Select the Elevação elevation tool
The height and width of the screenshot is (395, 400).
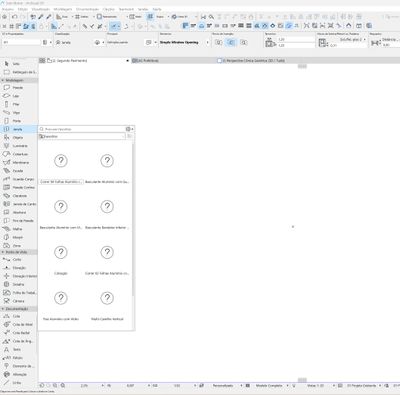coord(18,268)
